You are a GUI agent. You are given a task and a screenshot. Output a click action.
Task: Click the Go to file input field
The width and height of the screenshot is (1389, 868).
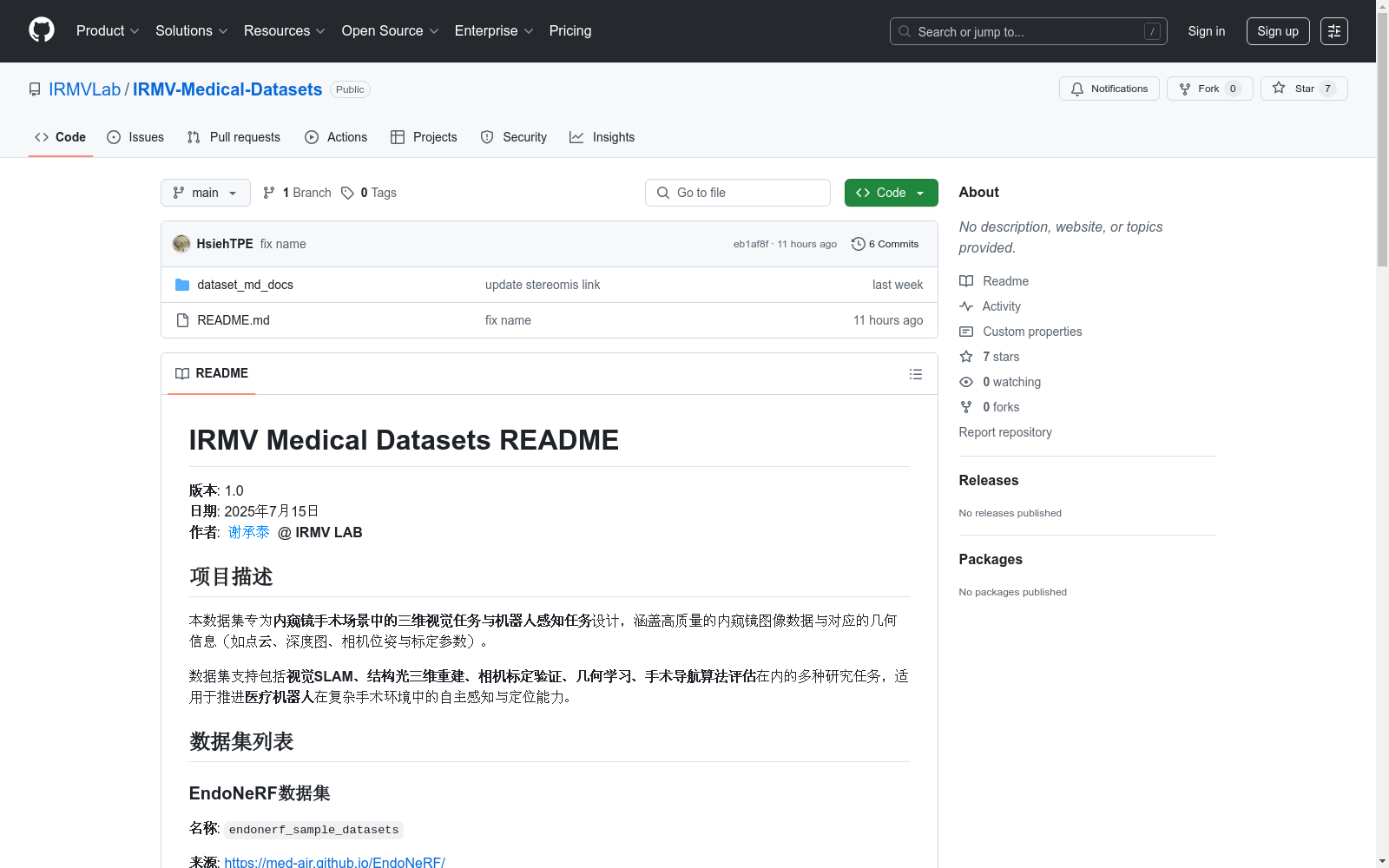click(738, 193)
